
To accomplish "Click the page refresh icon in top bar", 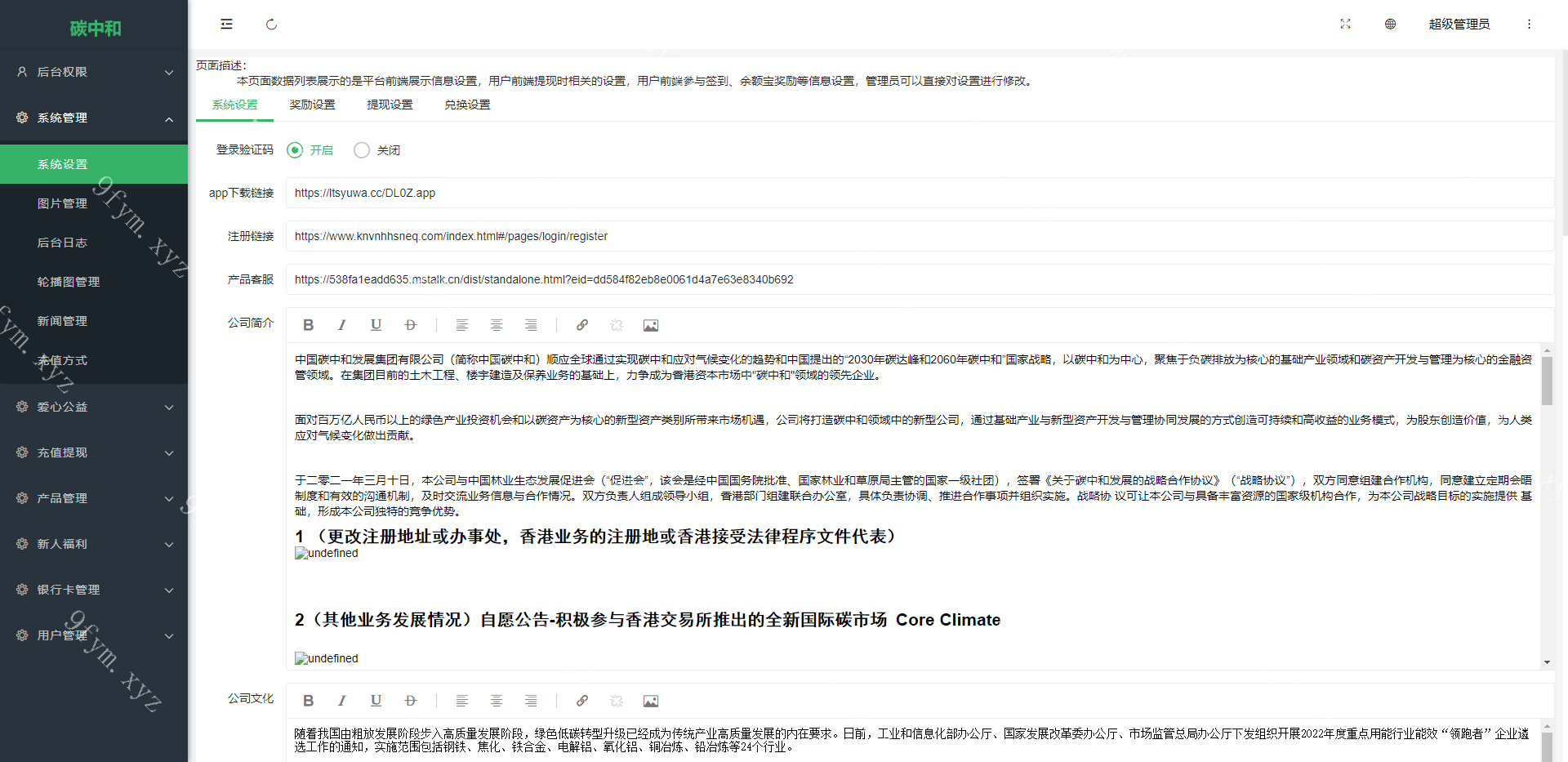I will pyautogui.click(x=271, y=24).
